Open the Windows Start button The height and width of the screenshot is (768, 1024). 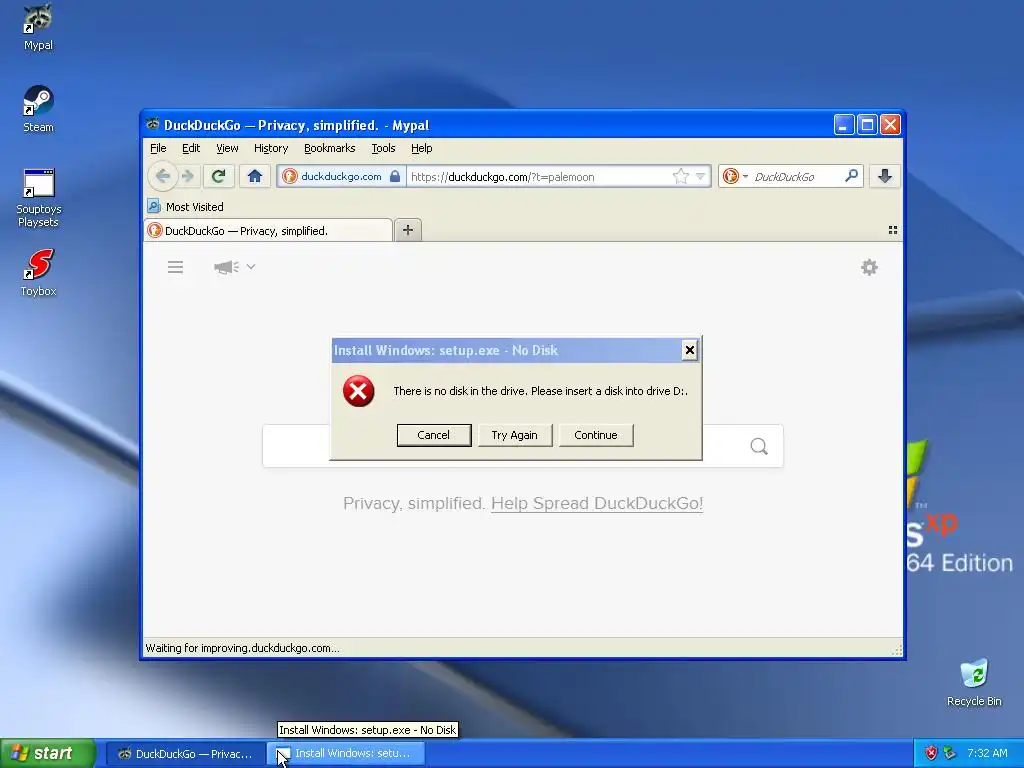pyautogui.click(x=48, y=753)
